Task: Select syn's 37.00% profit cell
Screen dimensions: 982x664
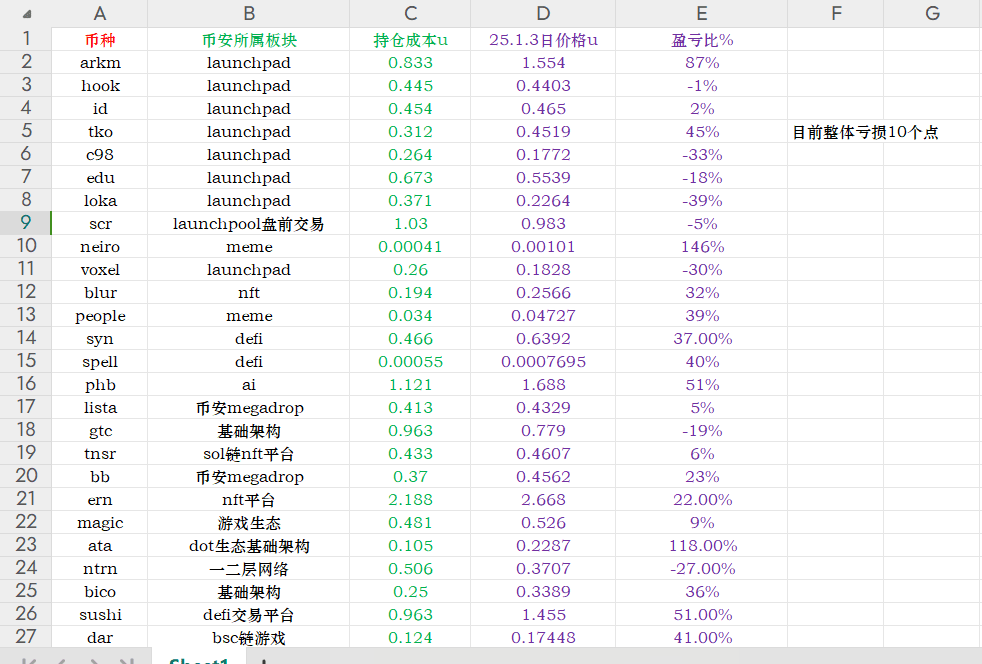Action: [x=701, y=338]
